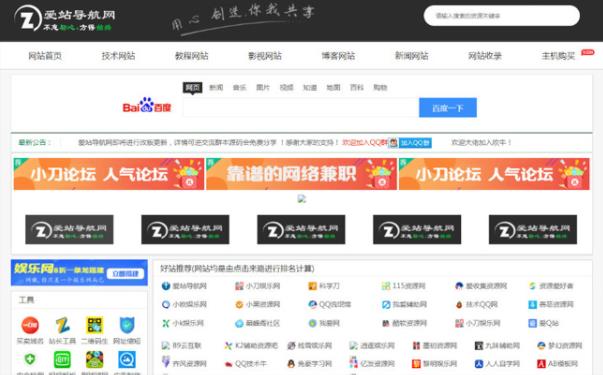Click the first 爱站导航网 dark banner thumbnail
The width and height of the screenshot is (603, 375).
coord(69,230)
